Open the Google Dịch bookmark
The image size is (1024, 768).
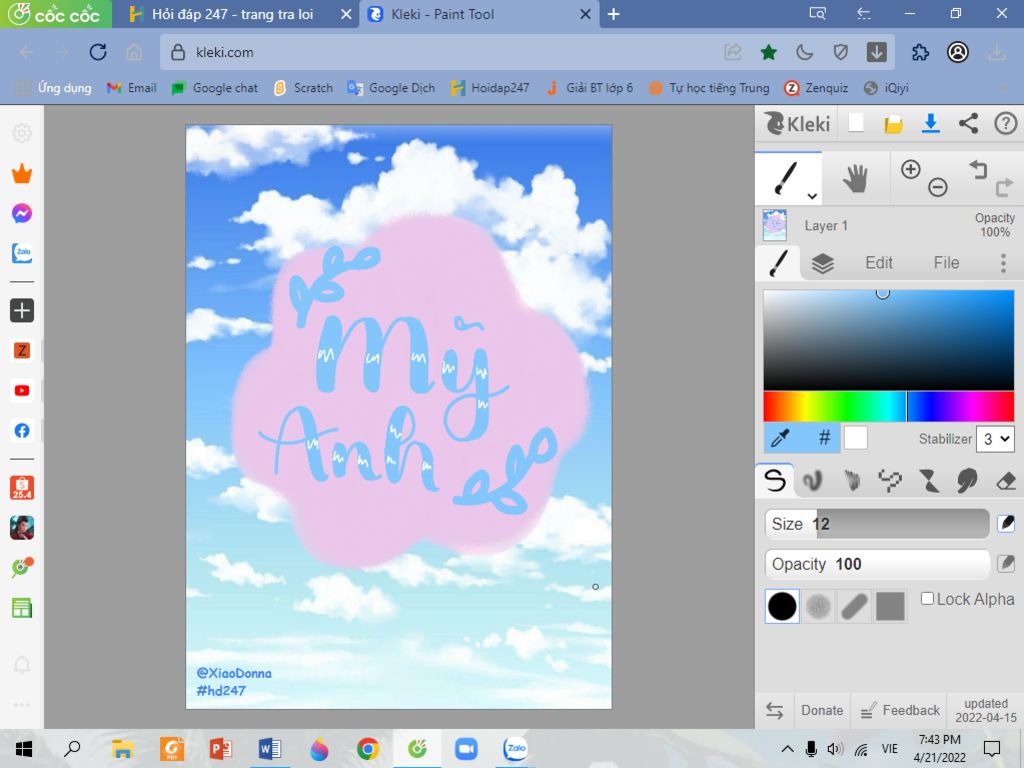(391, 88)
